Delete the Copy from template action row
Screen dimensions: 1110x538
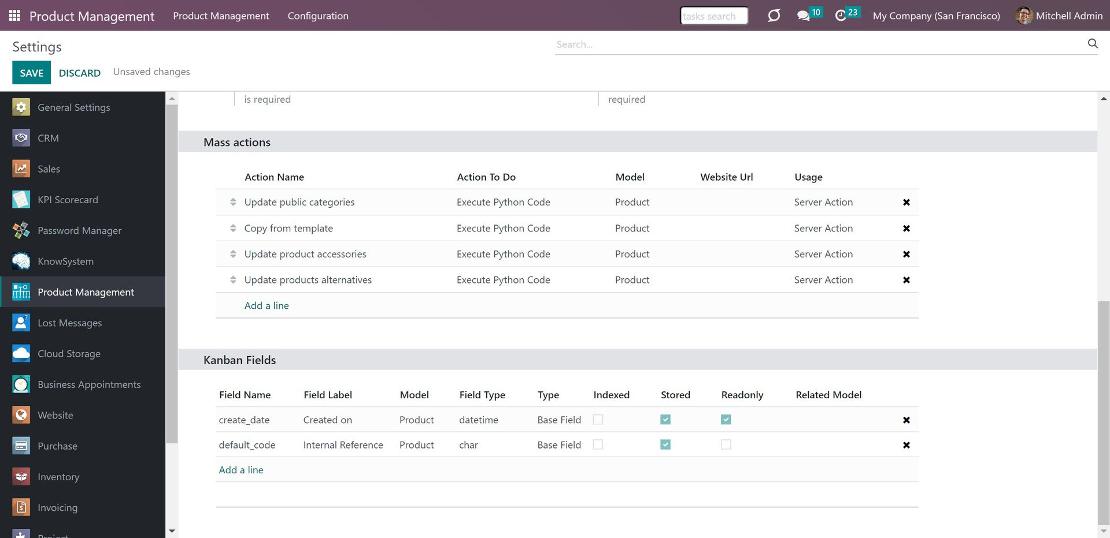tap(906, 229)
